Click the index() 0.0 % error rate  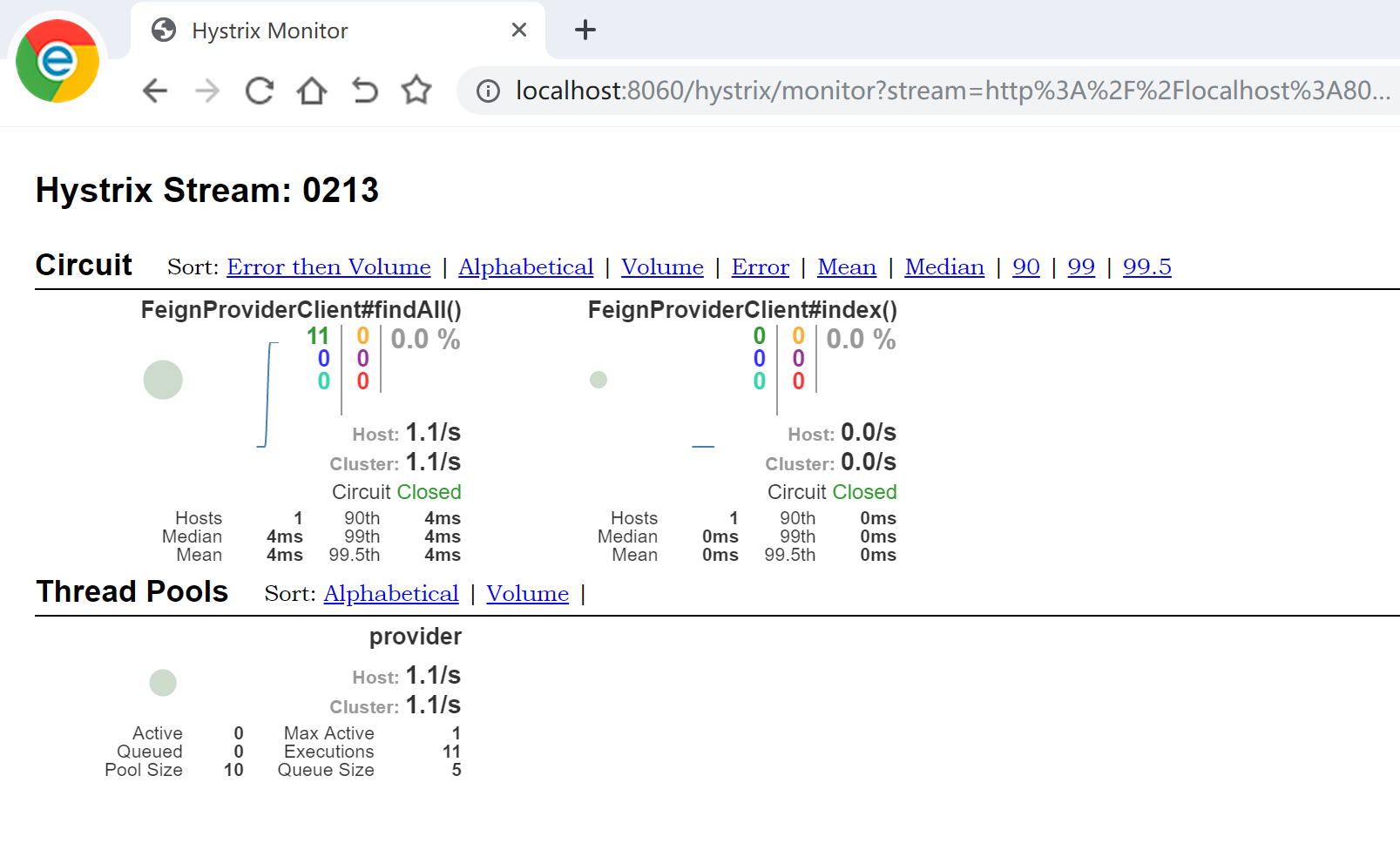[x=861, y=339]
